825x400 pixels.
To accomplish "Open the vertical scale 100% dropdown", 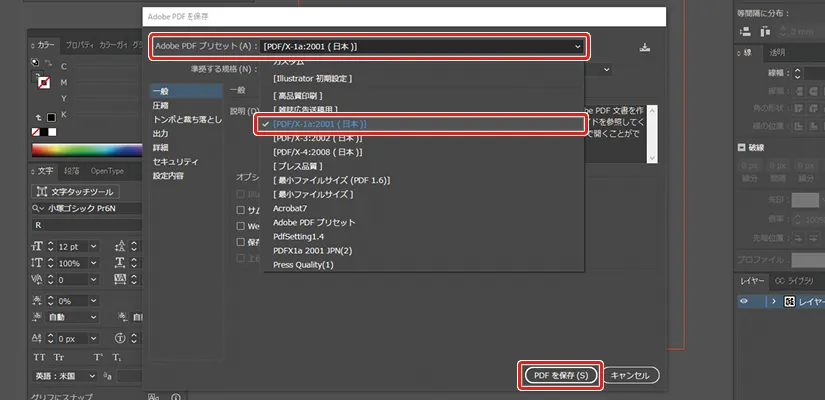I will point(94,263).
